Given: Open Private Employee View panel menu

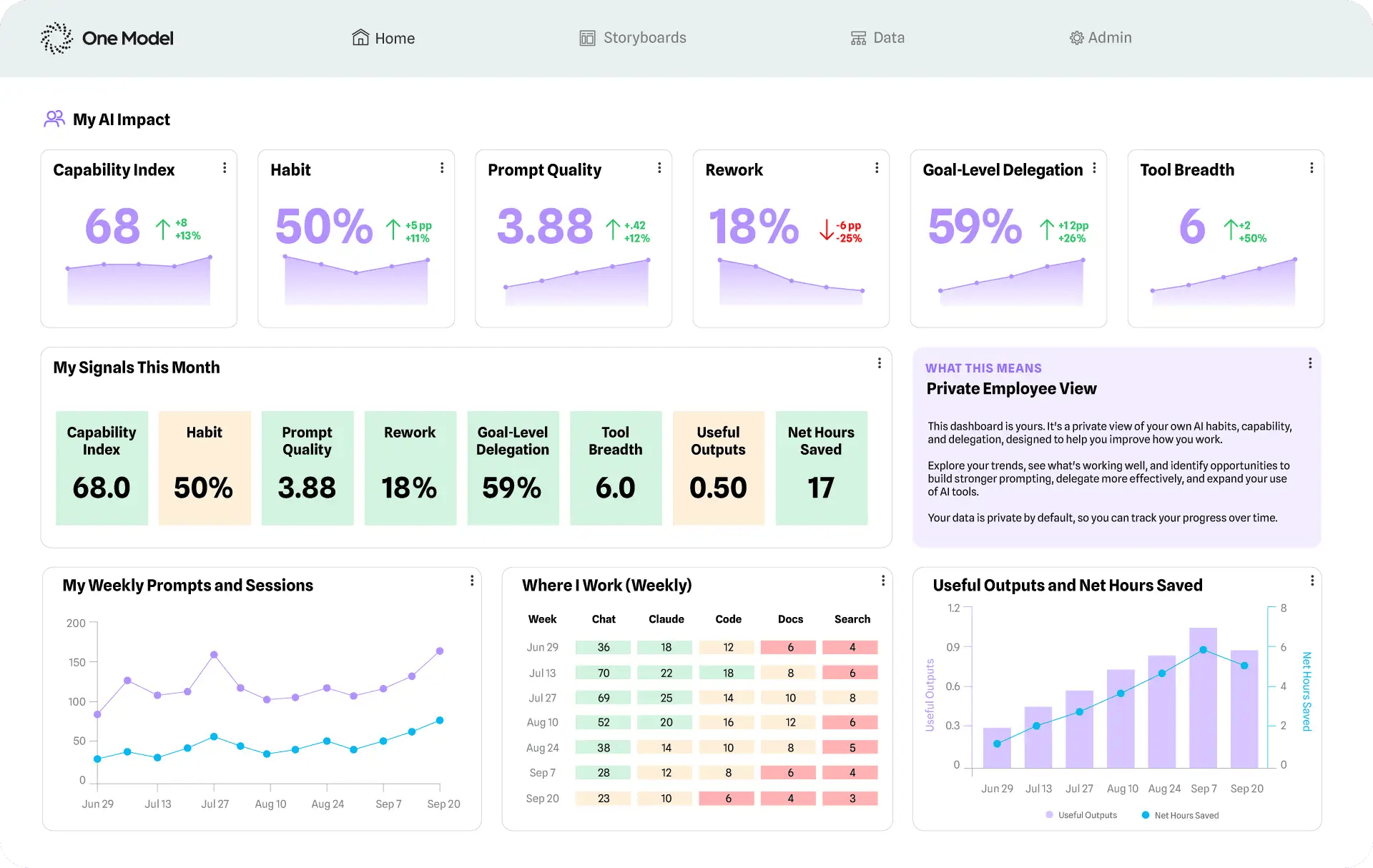Looking at the screenshot, I should pyautogui.click(x=1310, y=363).
